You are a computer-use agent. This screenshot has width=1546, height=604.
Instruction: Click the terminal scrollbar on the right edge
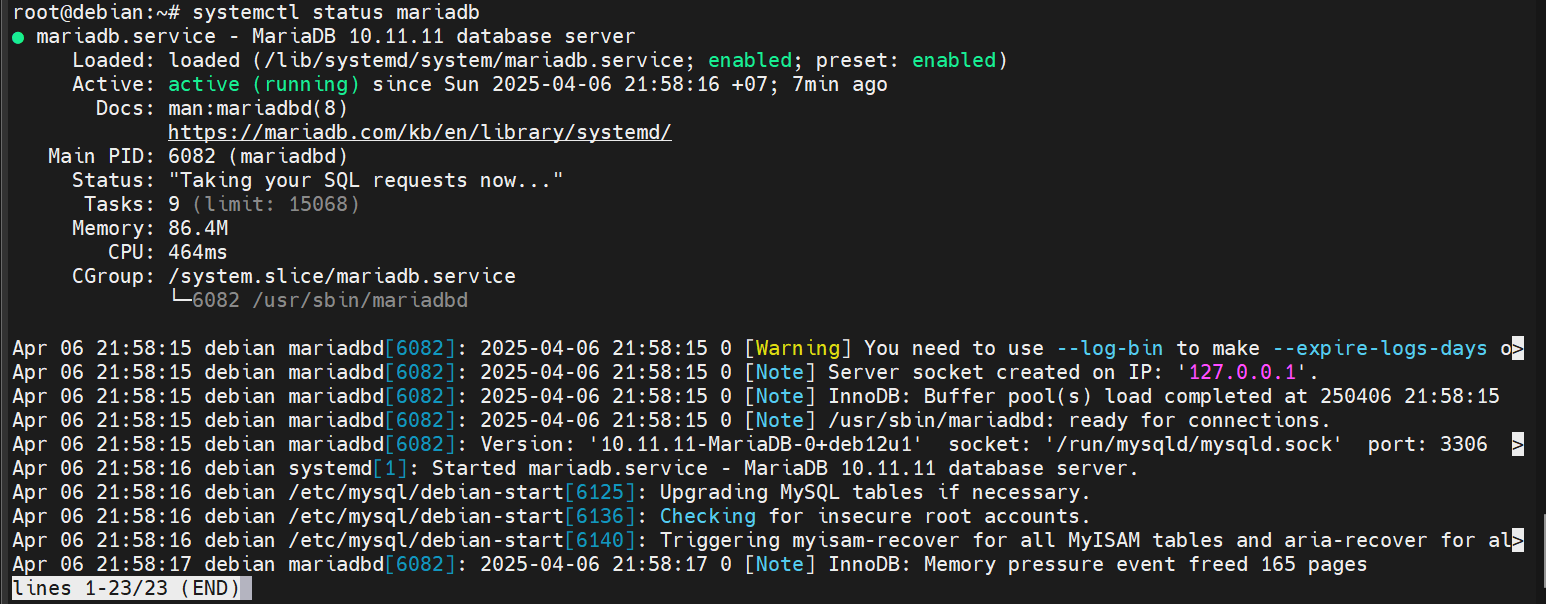tap(1541, 540)
